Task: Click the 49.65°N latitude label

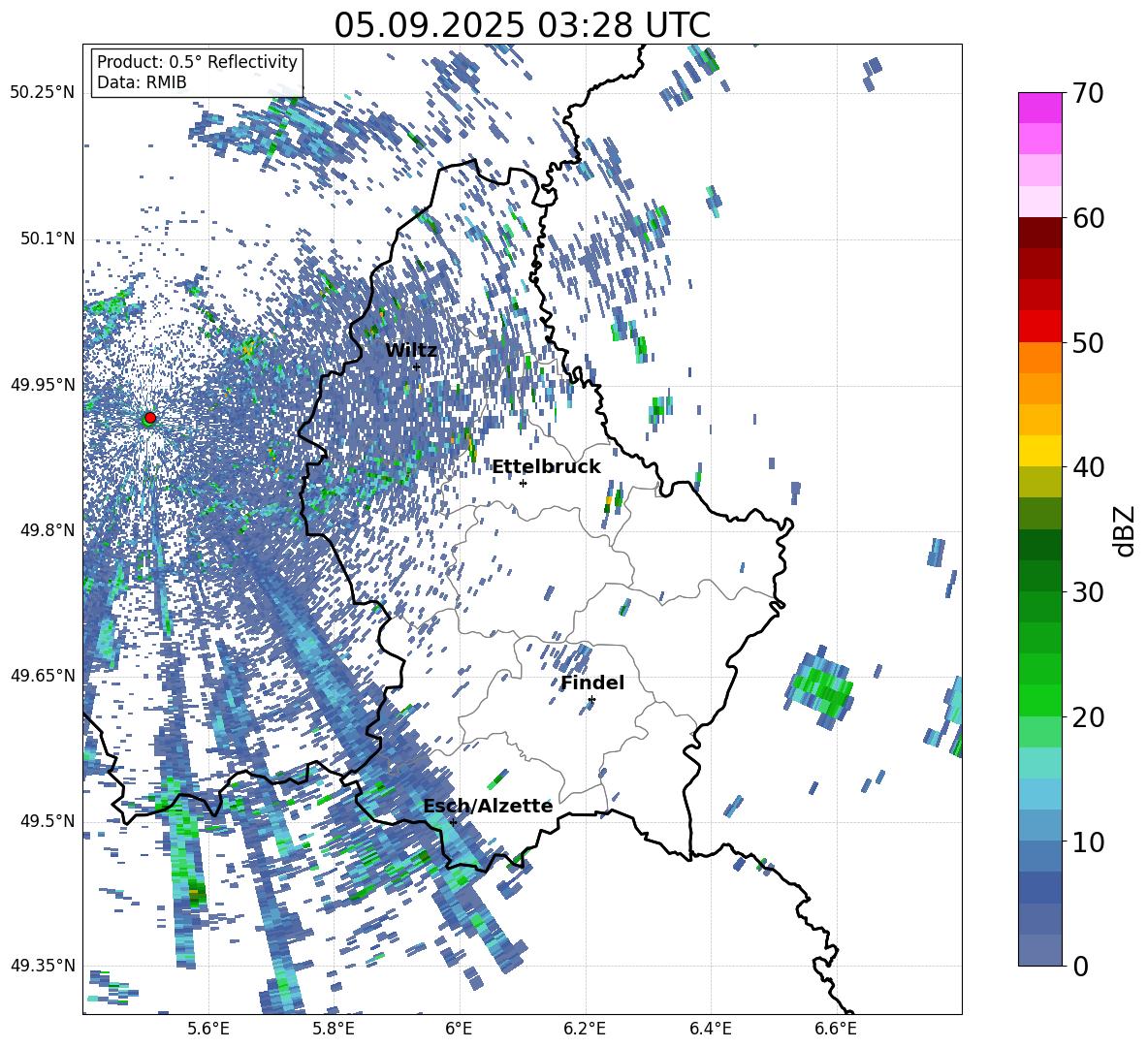Action: click(43, 675)
